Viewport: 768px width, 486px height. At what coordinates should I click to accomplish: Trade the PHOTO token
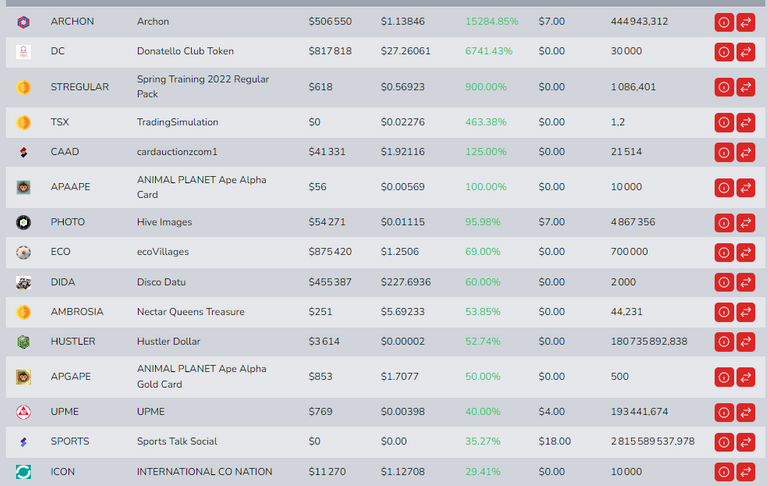tap(745, 223)
